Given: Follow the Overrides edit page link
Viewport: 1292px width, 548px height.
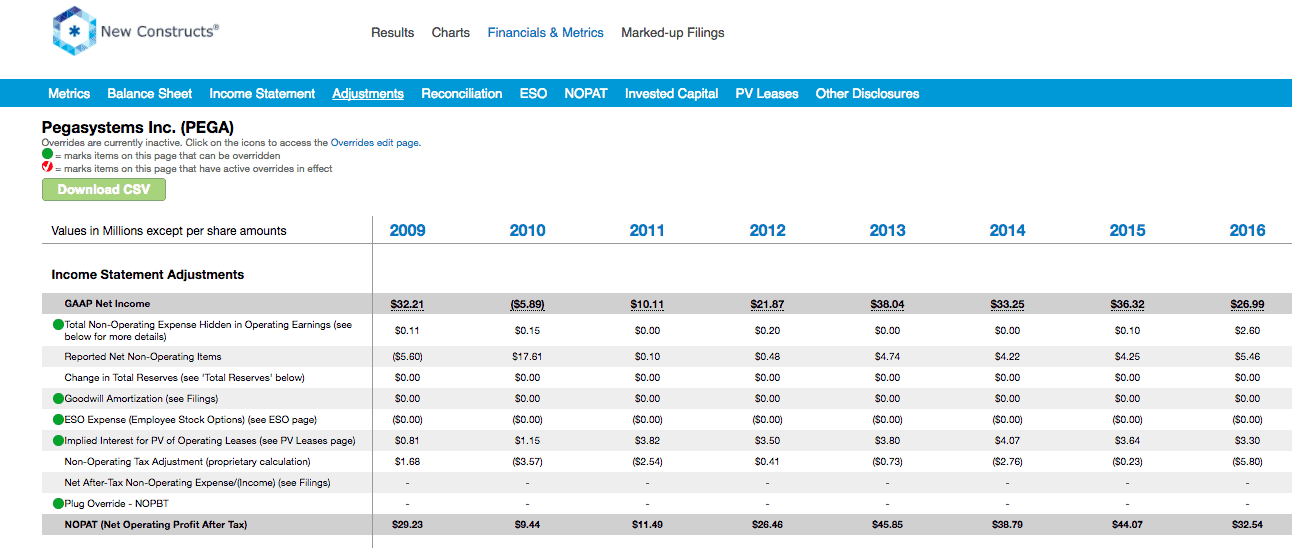Looking at the screenshot, I should 375,143.
